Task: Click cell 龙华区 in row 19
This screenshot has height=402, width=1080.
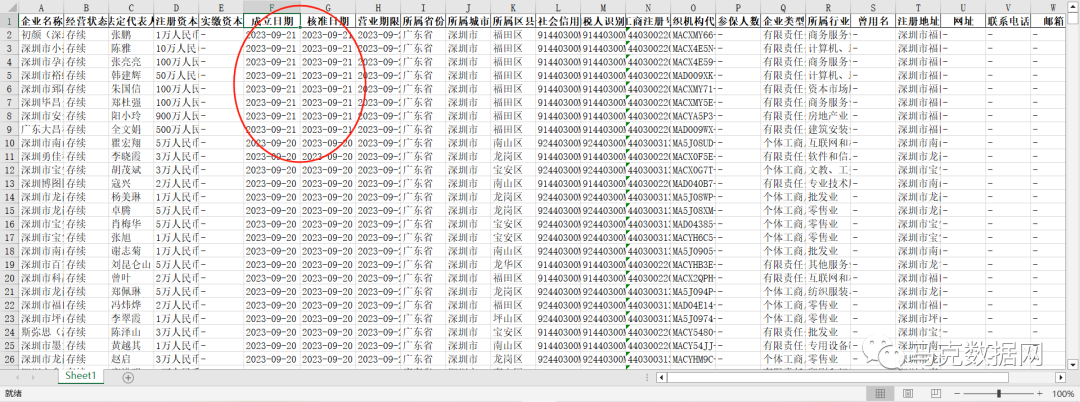Action: (x=512, y=264)
